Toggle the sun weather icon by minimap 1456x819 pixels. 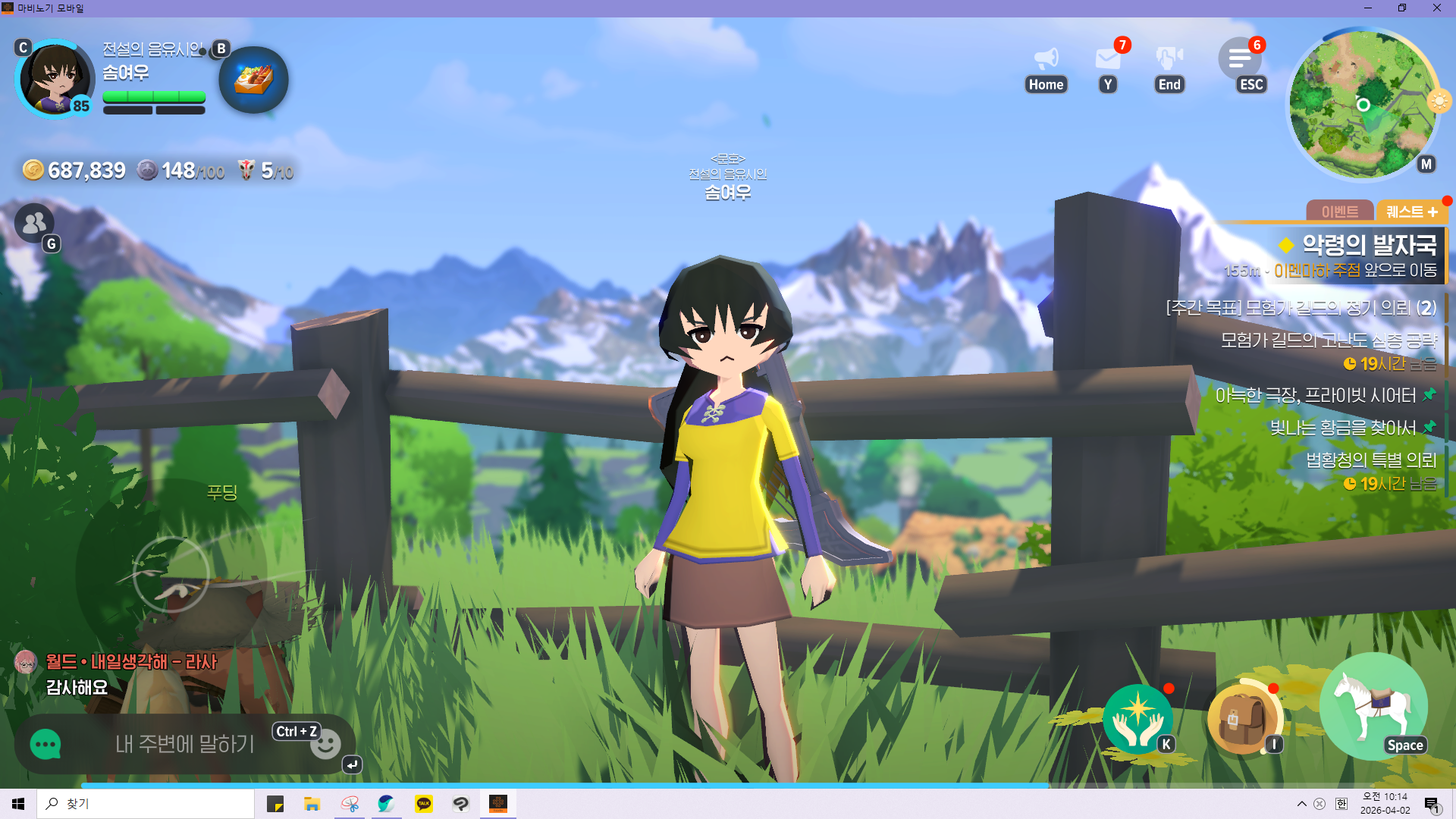pyautogui.click(x=1438, y=101)
